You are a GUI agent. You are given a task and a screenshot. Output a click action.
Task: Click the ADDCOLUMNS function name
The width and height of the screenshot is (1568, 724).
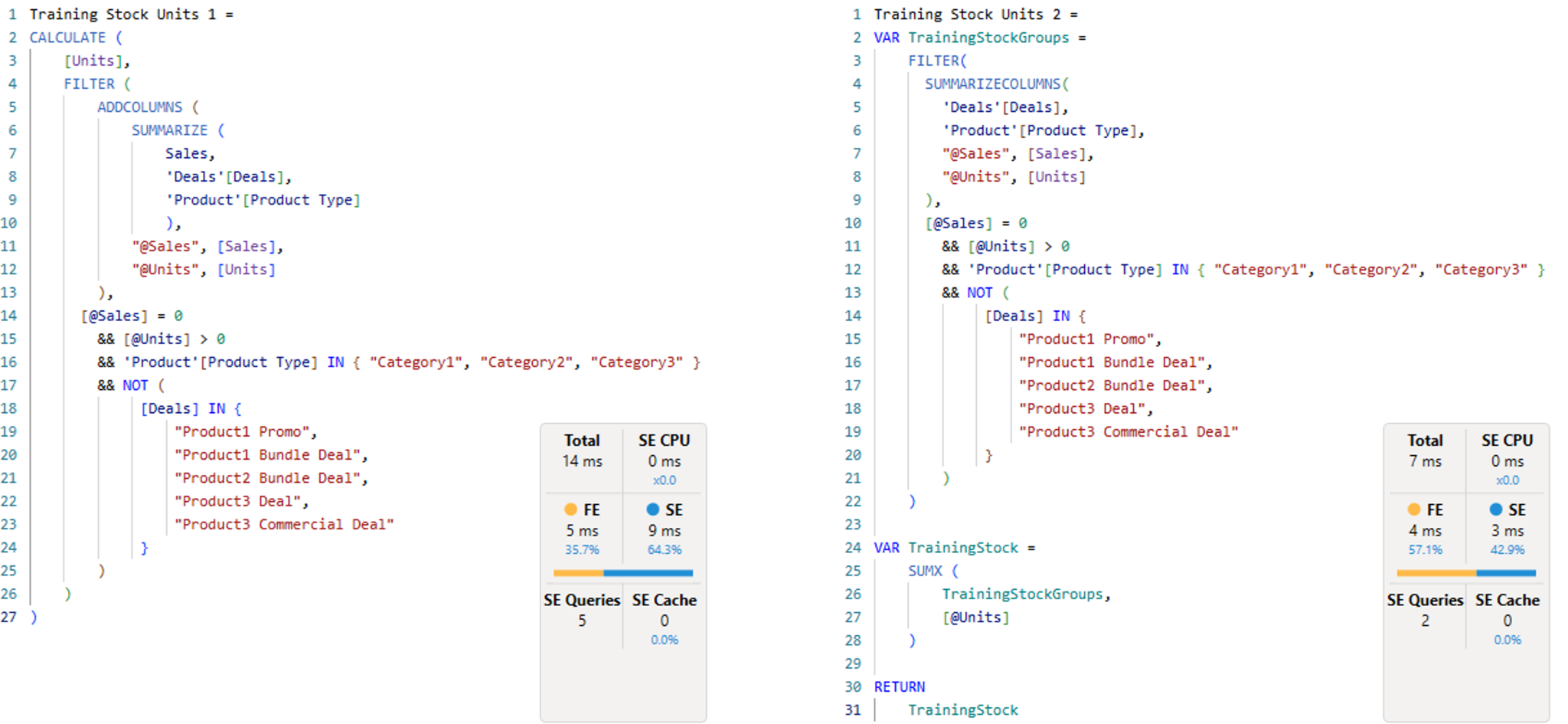point(139,107)
